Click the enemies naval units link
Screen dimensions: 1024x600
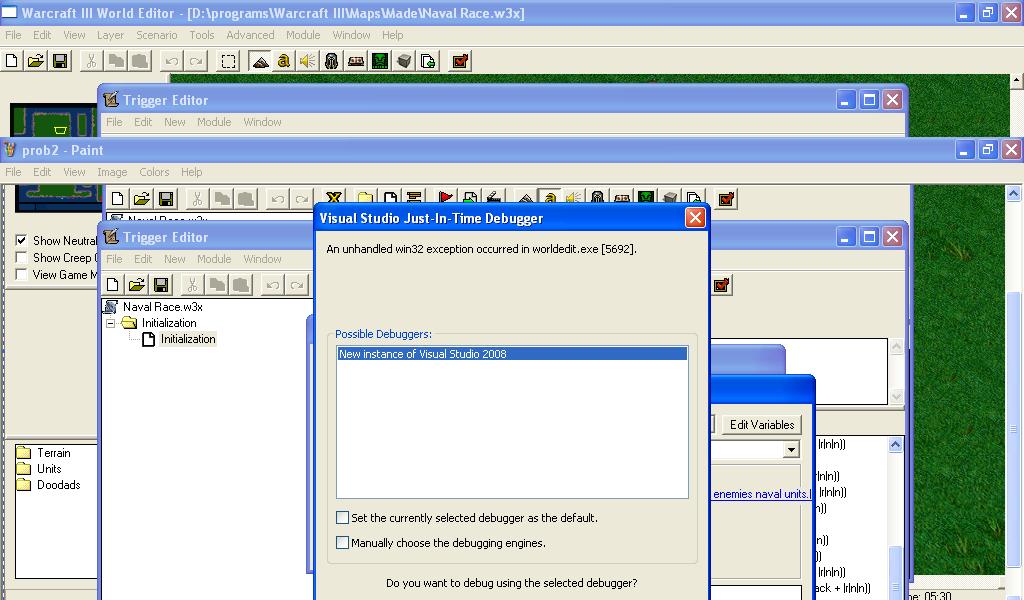click(761, 494)
